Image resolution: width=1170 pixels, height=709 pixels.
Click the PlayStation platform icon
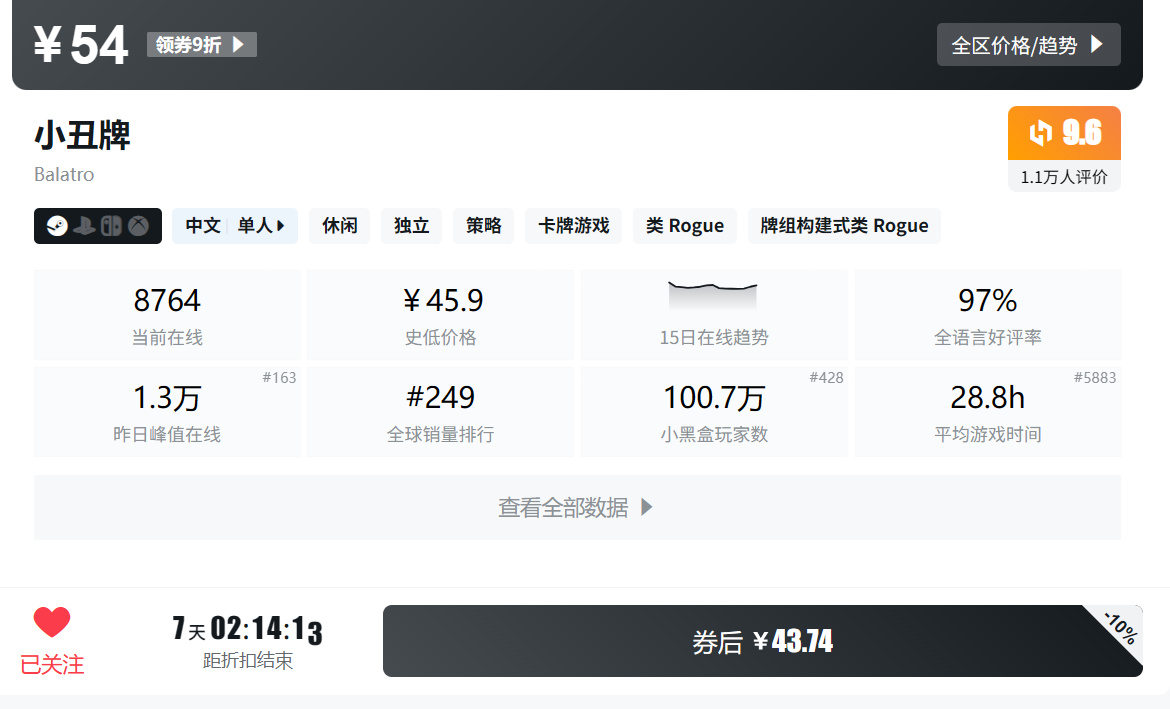(x=84, y=226)
